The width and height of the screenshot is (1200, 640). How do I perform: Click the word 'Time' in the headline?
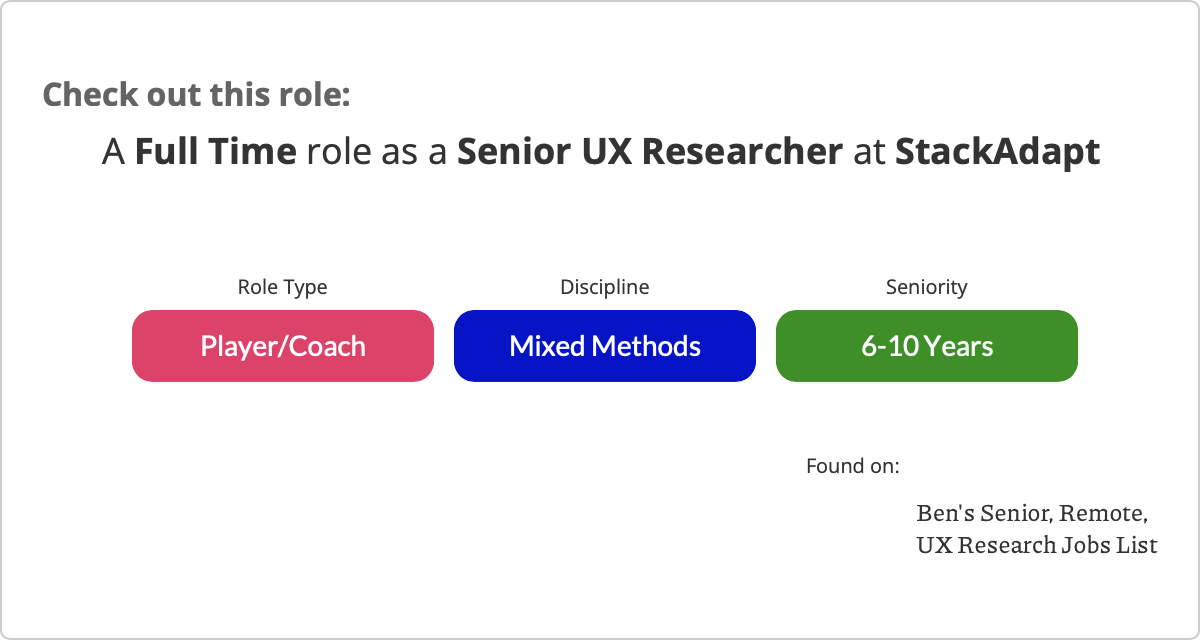(258, 152)
